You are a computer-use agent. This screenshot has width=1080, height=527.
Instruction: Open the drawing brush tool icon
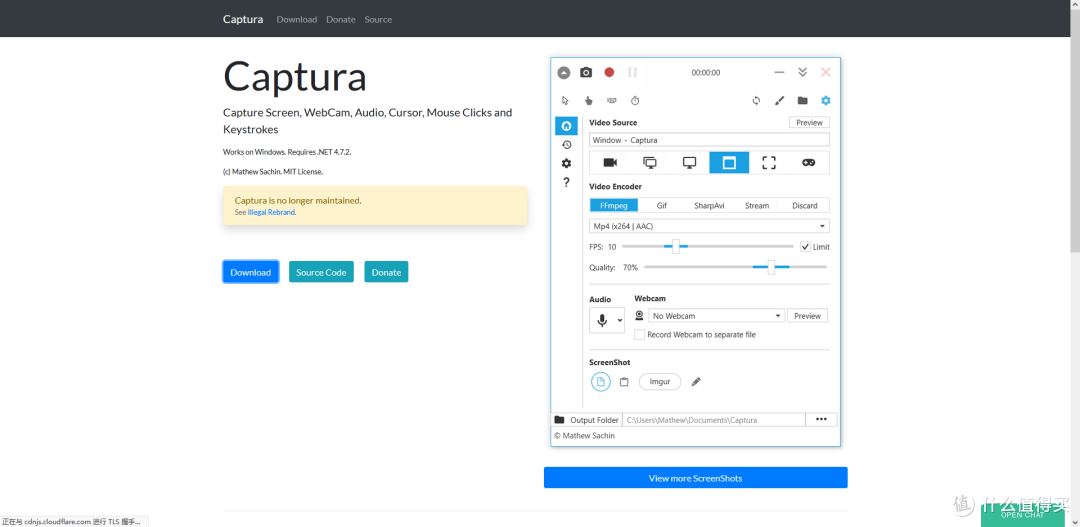[x=780, y=101]
